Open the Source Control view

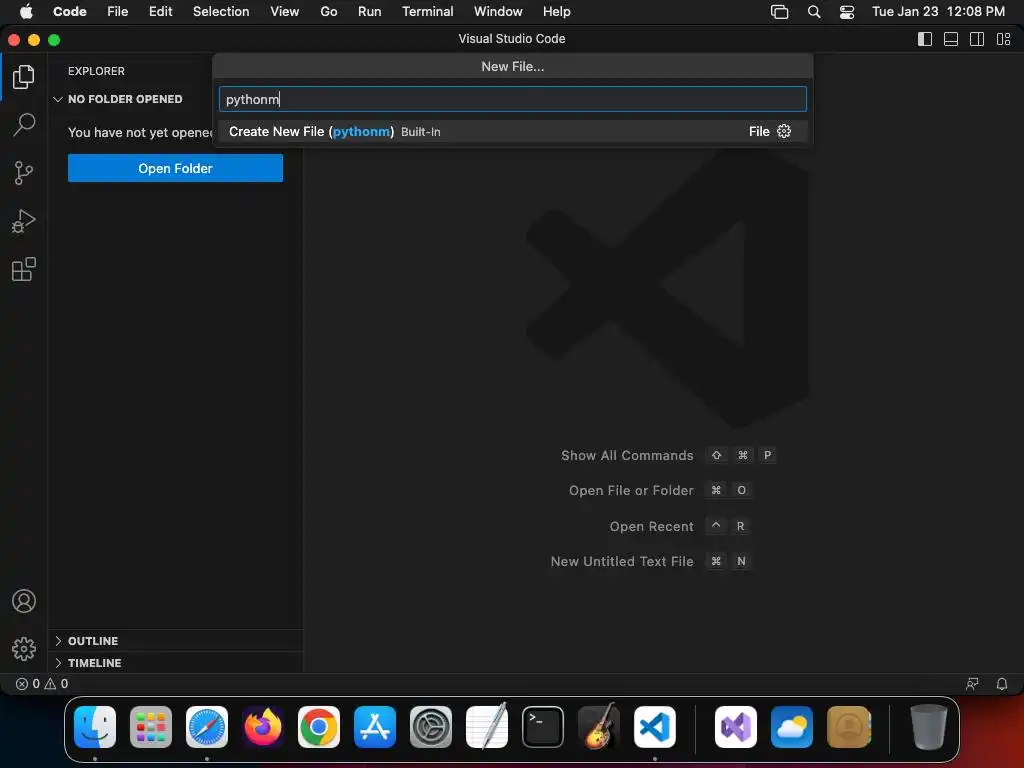click(x=24, y=173)
